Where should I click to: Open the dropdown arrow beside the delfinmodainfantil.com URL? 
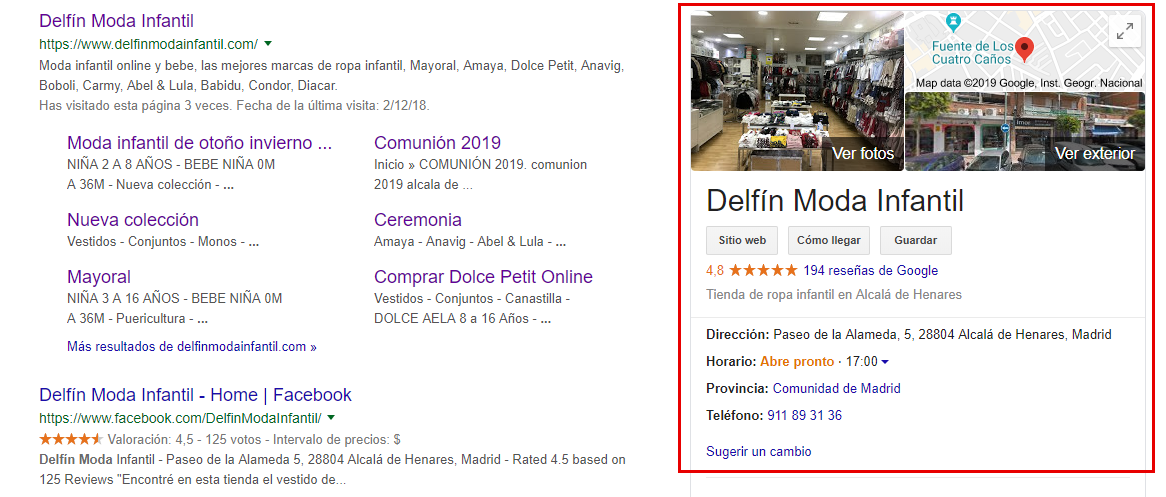pyautogui.click(x=268, y=43)
